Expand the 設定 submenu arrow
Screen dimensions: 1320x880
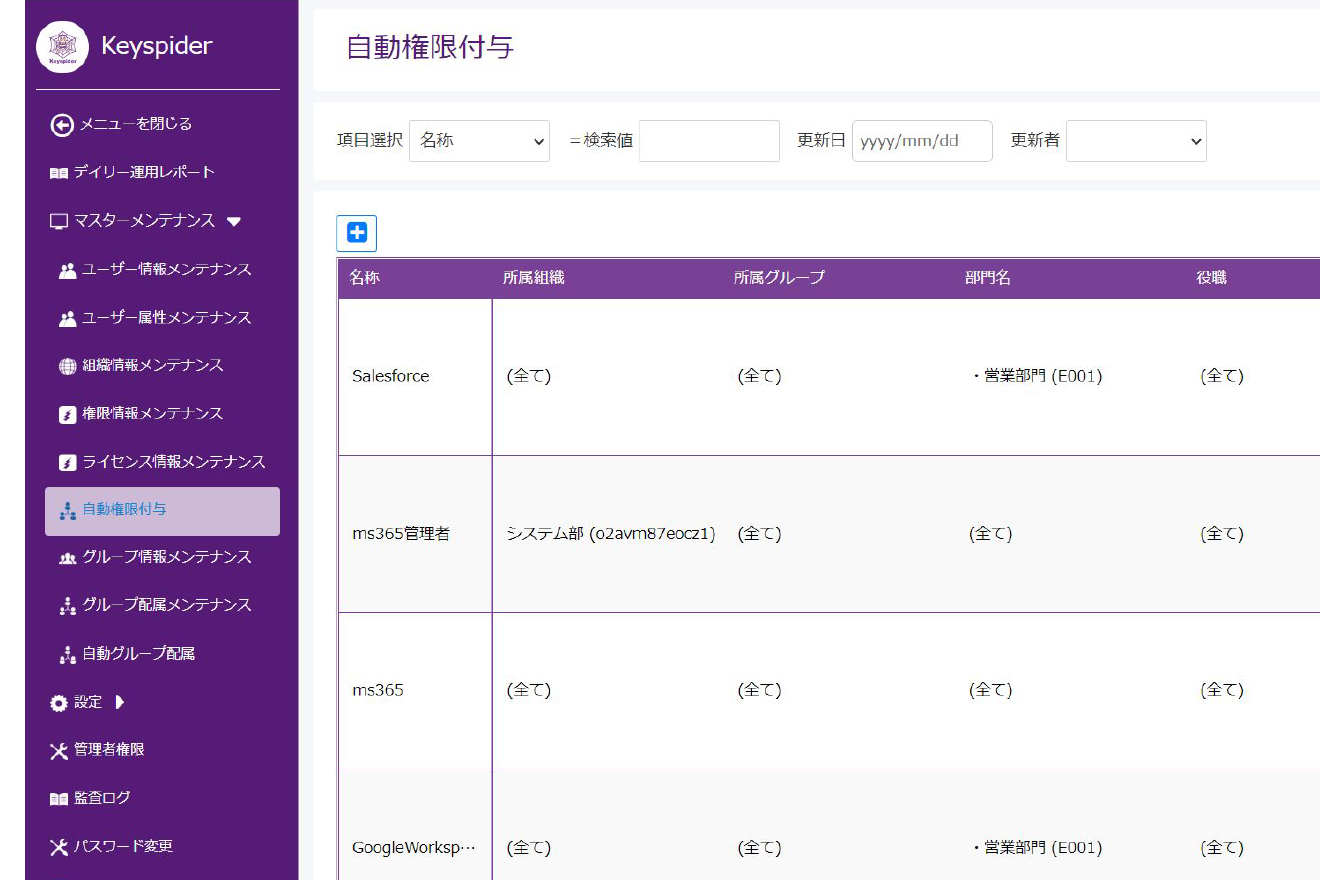(x=120, y=702)
